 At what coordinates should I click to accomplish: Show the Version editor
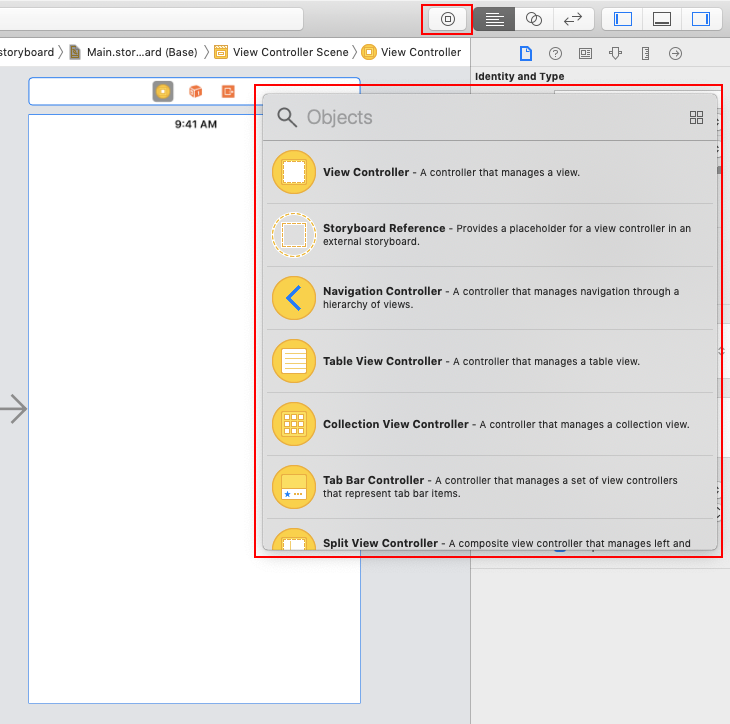[x=574, y=19]
